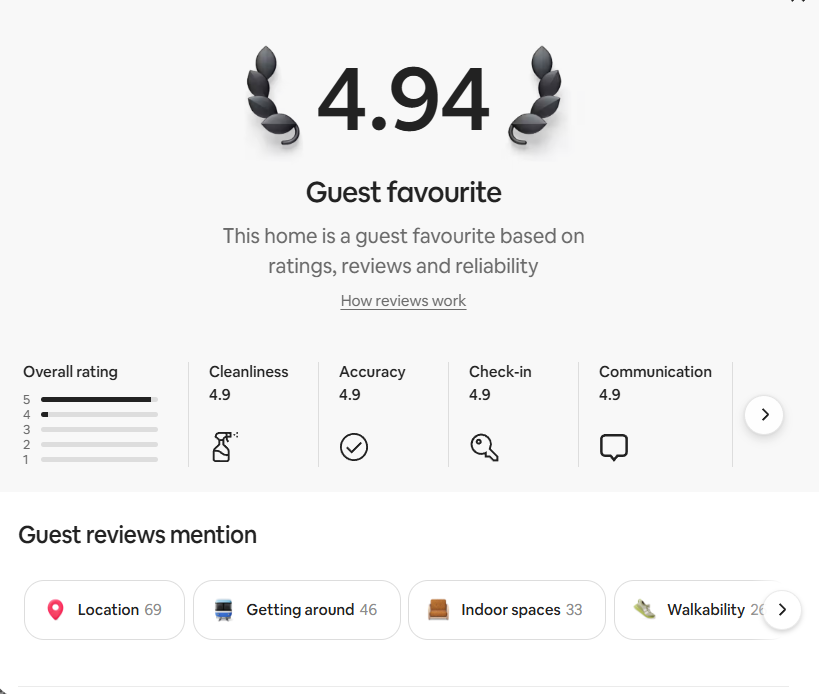Screen dimensions: 819x694
Task: Select the Walkability review chip
Action: point(700,610)
